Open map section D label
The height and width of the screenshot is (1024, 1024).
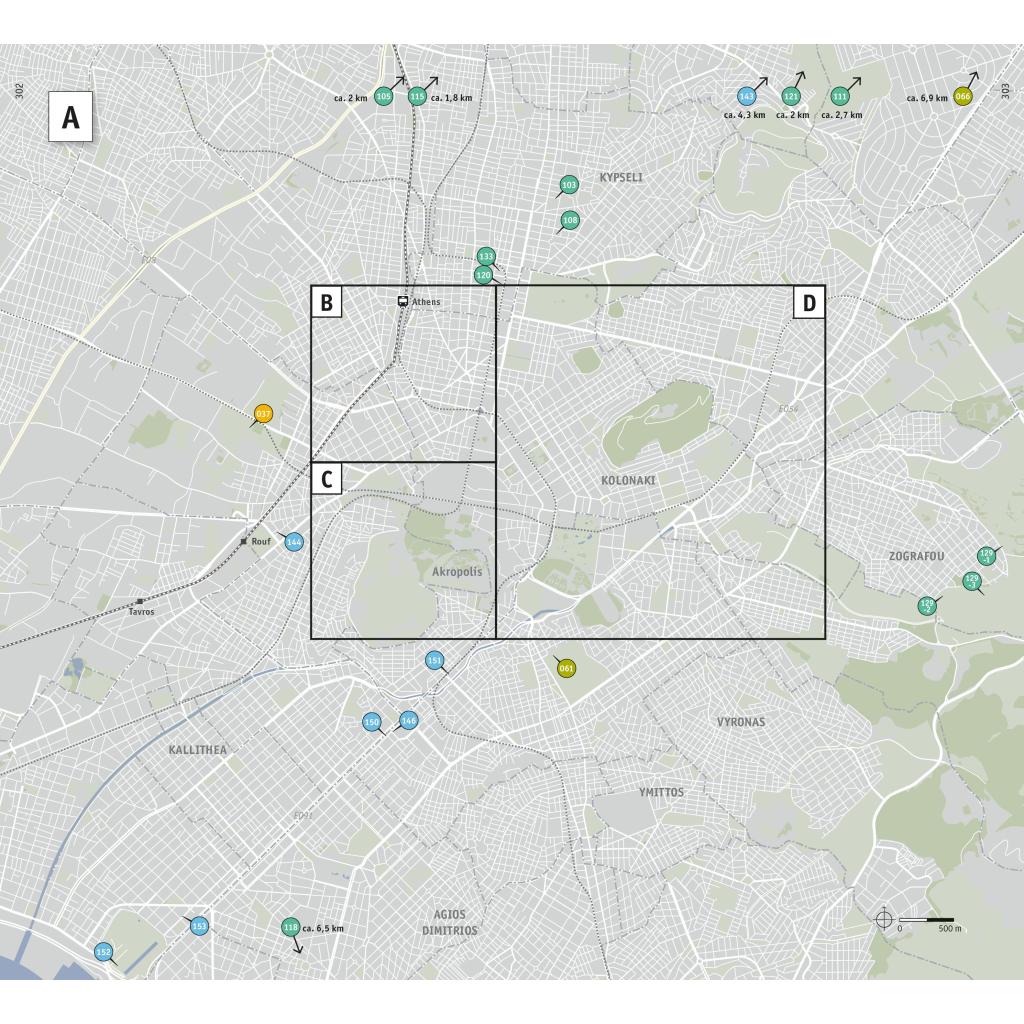[809, 302]
